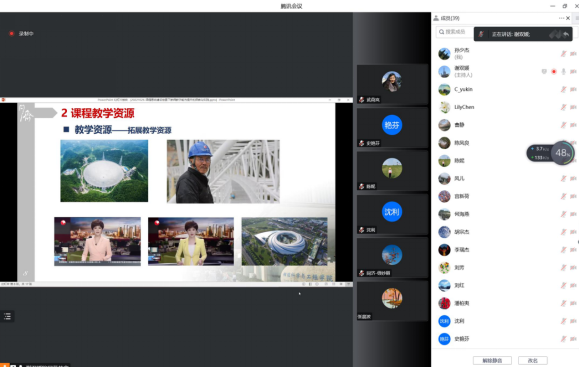Click the shield icon on the host row
The height and width of the screenshot is (367, 580).
[x=544, y=71]
